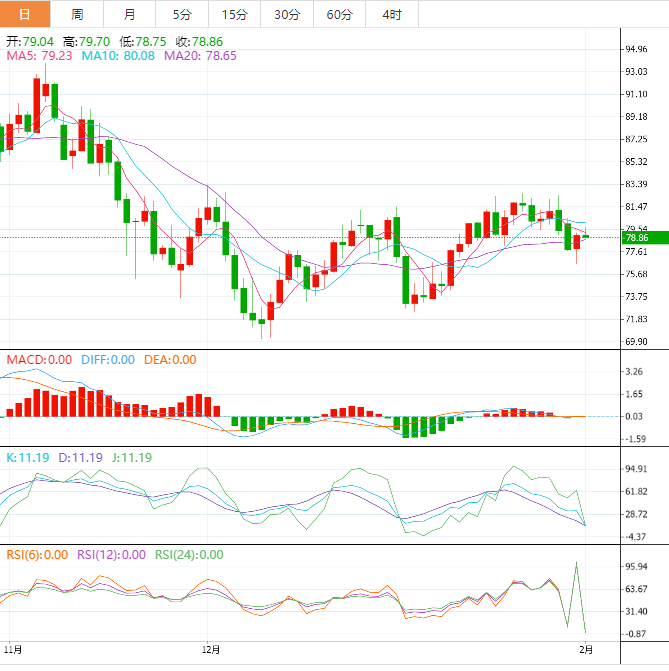Click the DIFF:0.00 label

[108, 359]
